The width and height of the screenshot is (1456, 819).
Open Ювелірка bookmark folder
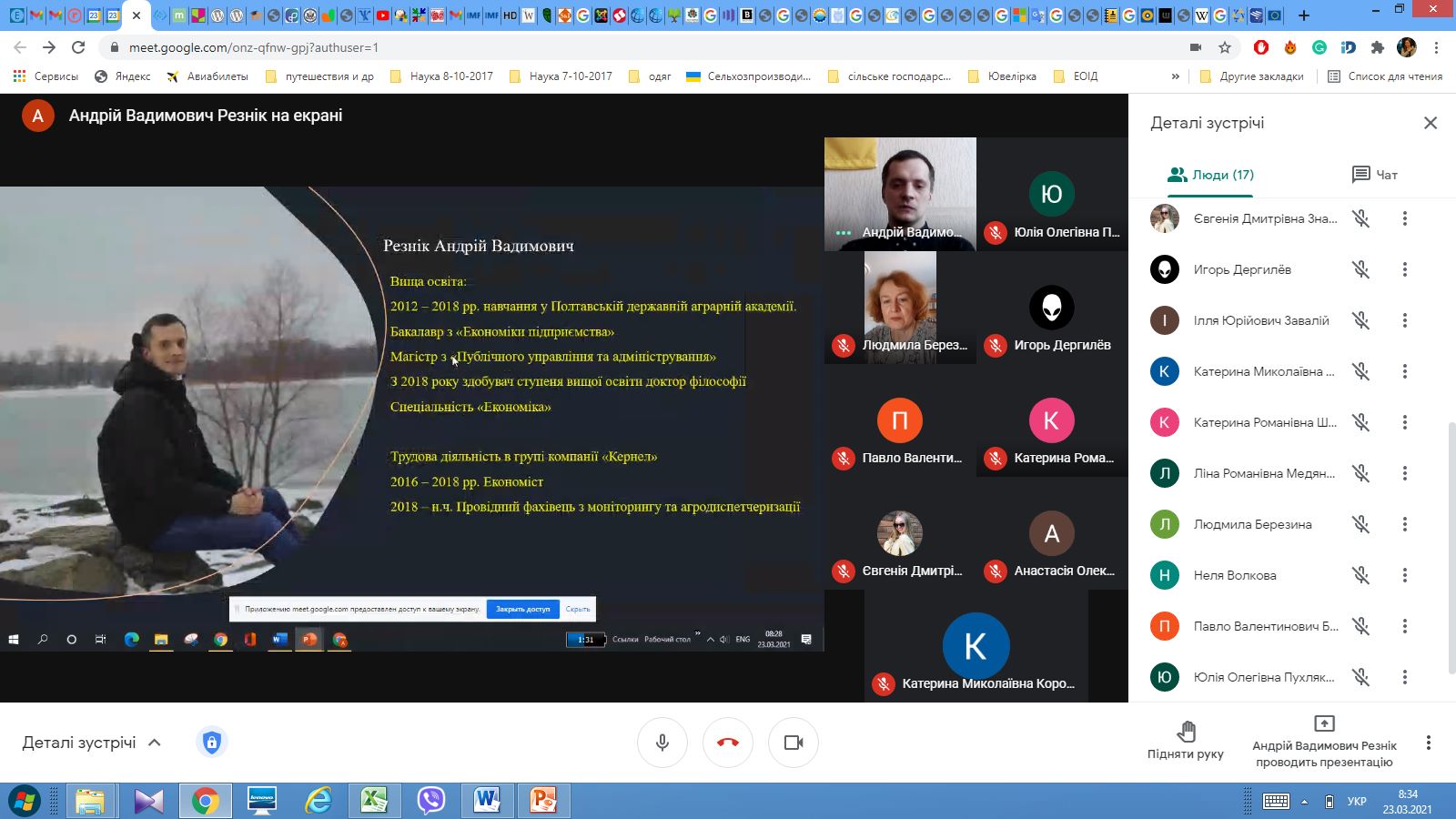(x=1002, y=76)
